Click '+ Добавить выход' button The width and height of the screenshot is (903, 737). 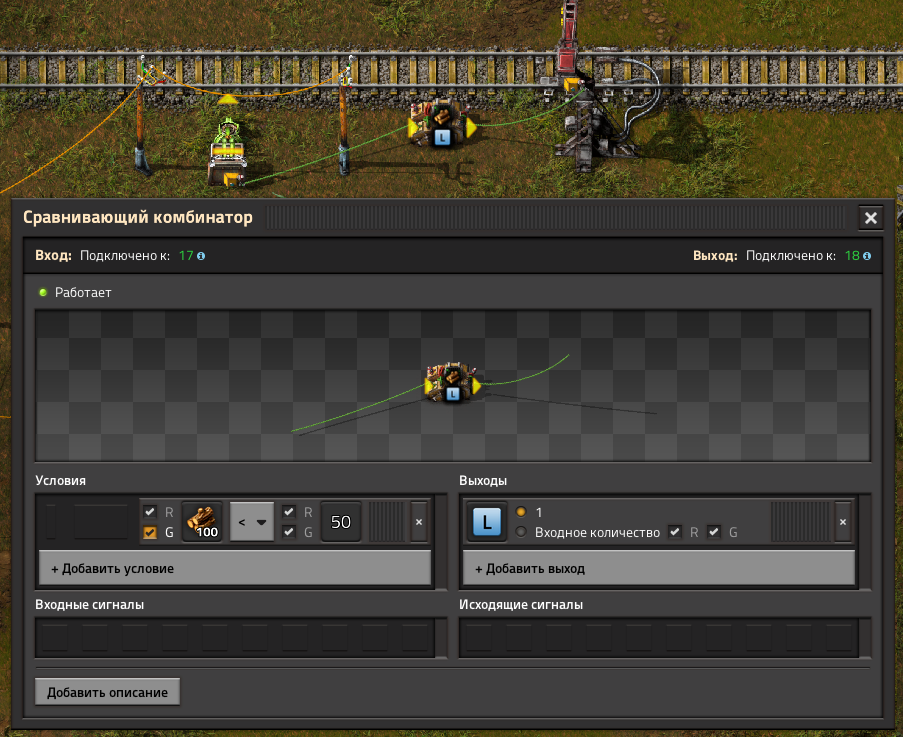click(659, 568)
